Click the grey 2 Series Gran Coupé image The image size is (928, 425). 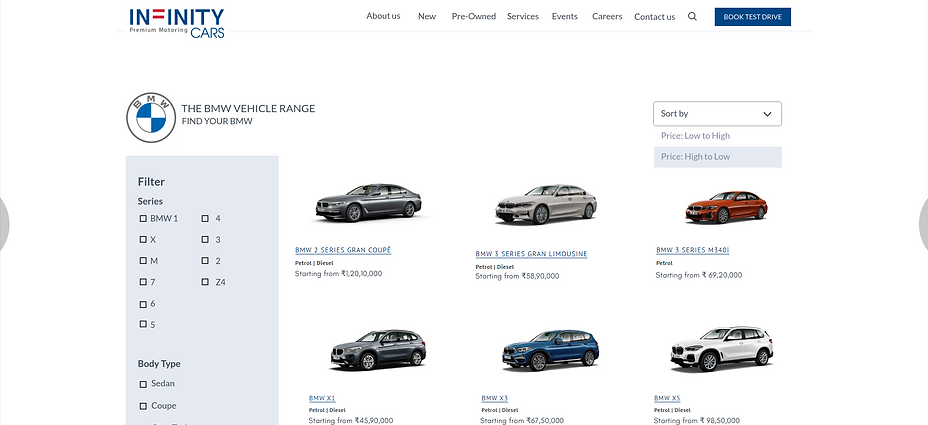368,202
